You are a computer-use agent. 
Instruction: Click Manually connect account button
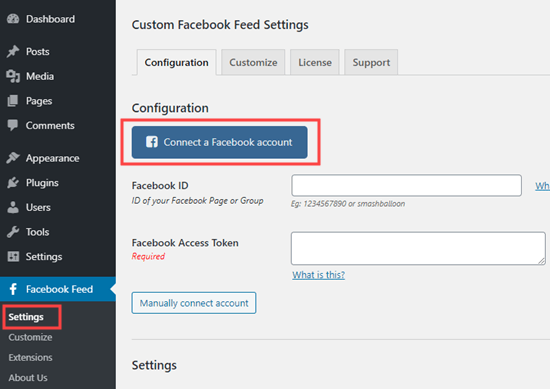(194, 303)
